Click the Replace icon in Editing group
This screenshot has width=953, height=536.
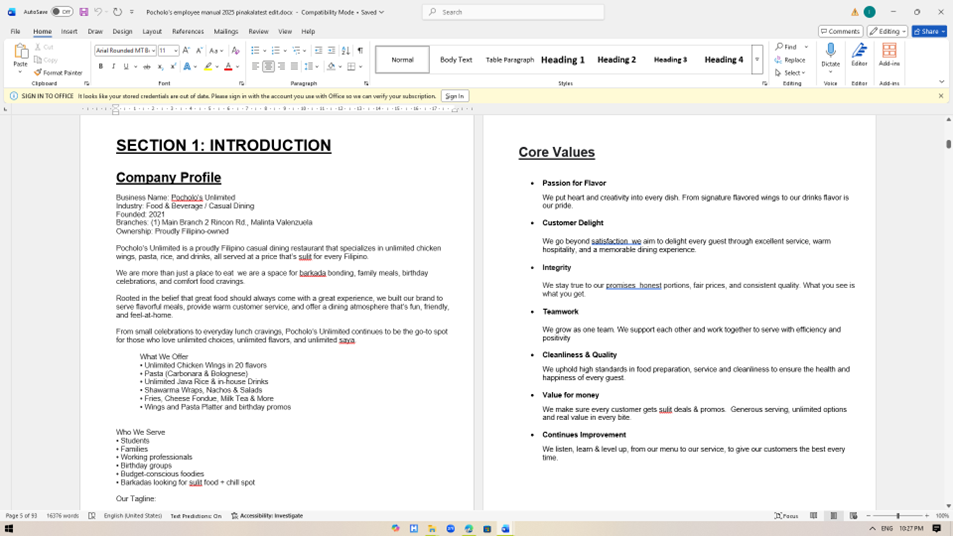click(790, 60)
